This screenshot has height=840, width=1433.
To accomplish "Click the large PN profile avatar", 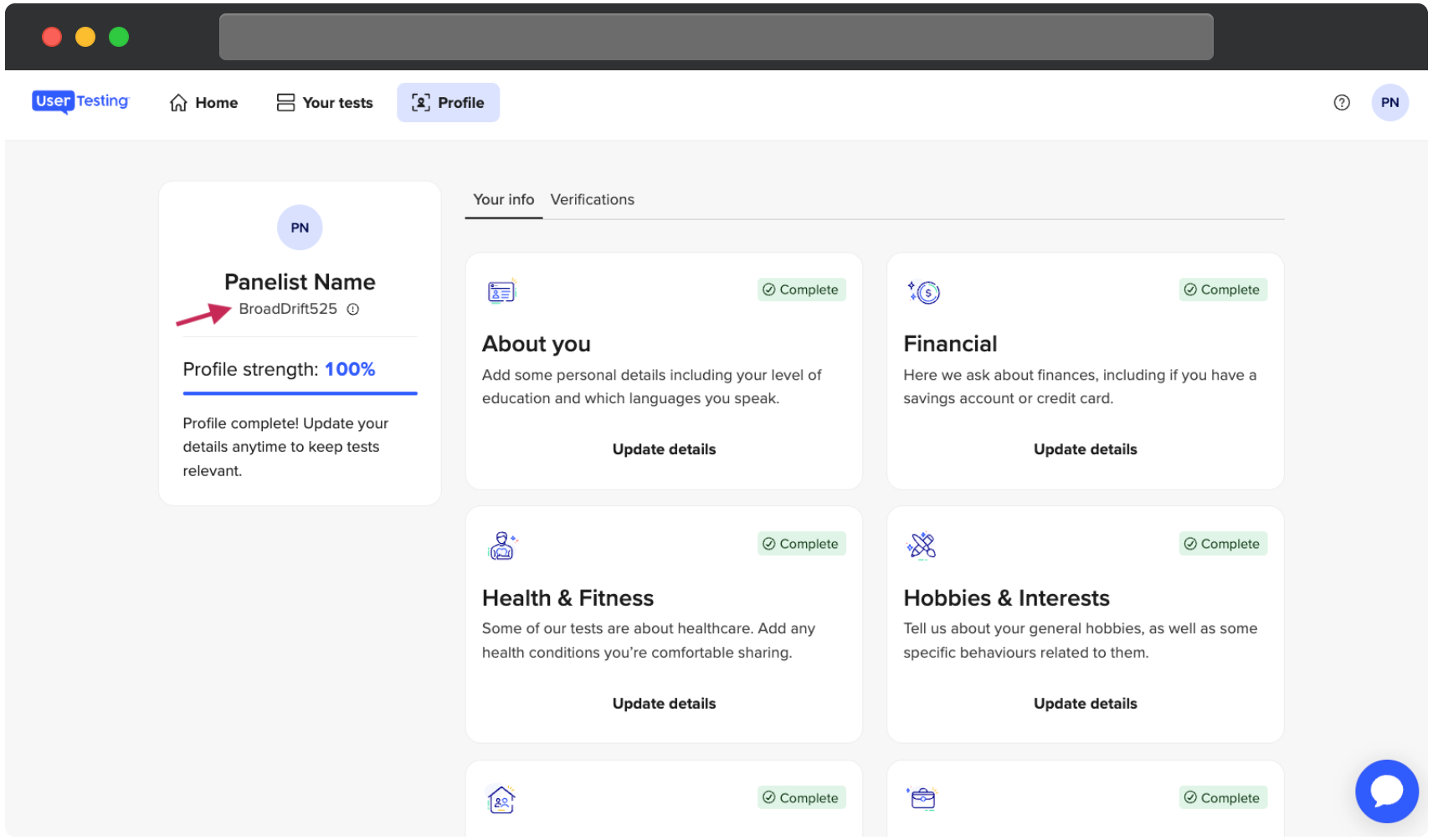I will click(300, 228).
